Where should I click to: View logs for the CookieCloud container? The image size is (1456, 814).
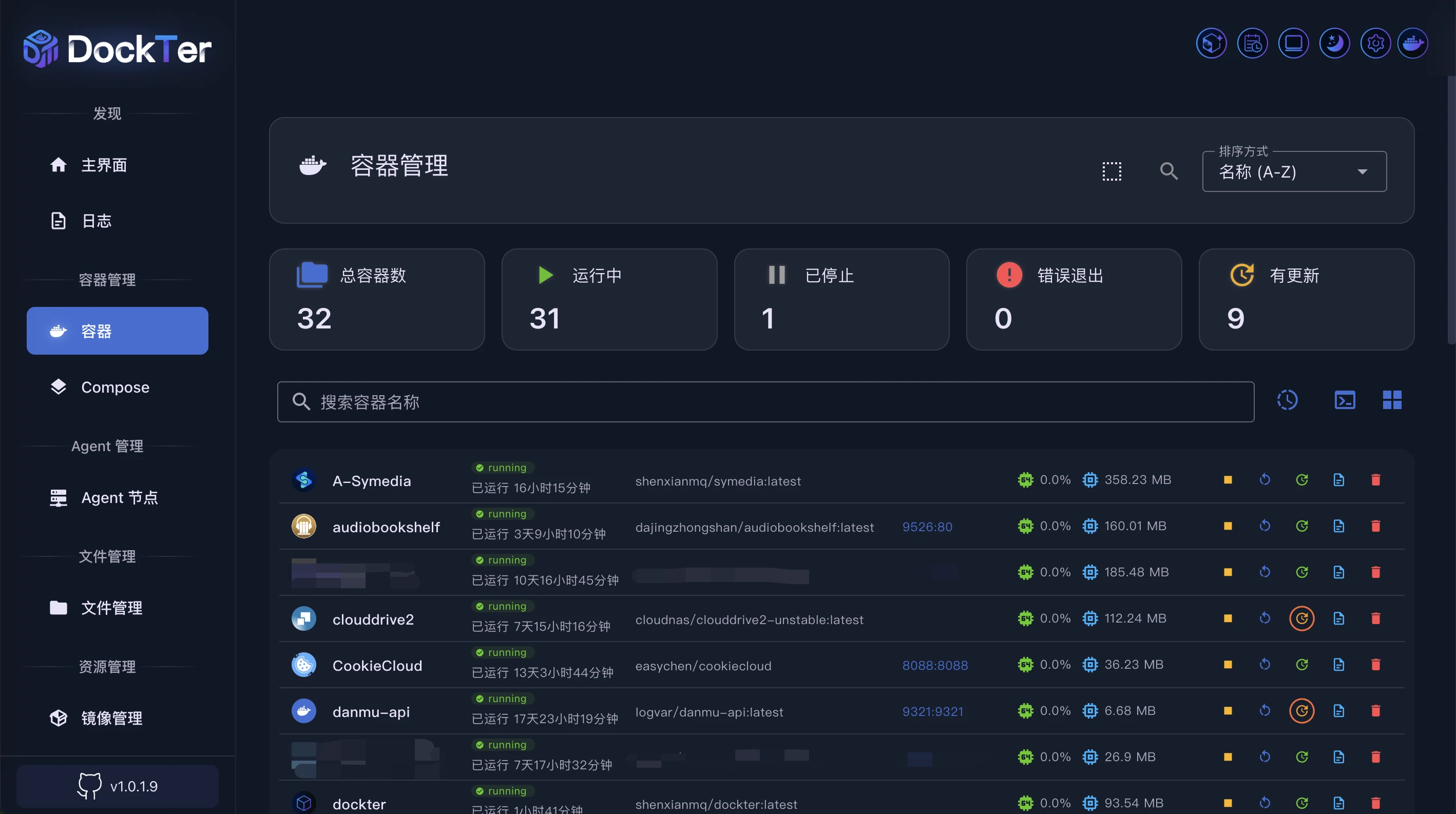pyautogui.click(x=1338, y=665)
